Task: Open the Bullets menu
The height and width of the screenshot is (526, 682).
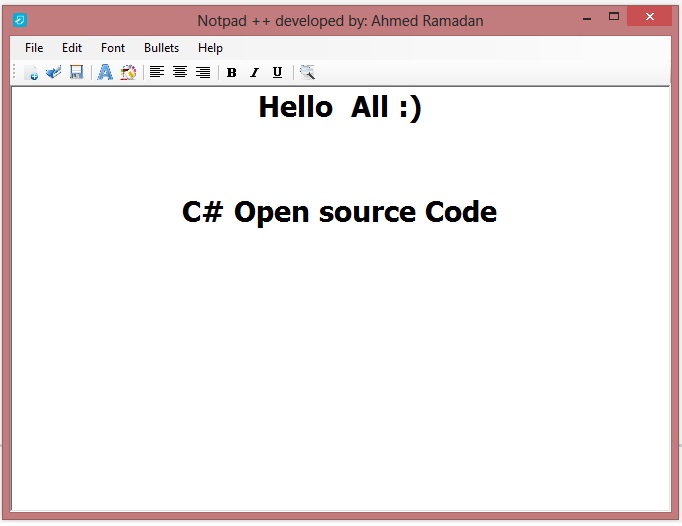Action: click(x=161, y=48)
